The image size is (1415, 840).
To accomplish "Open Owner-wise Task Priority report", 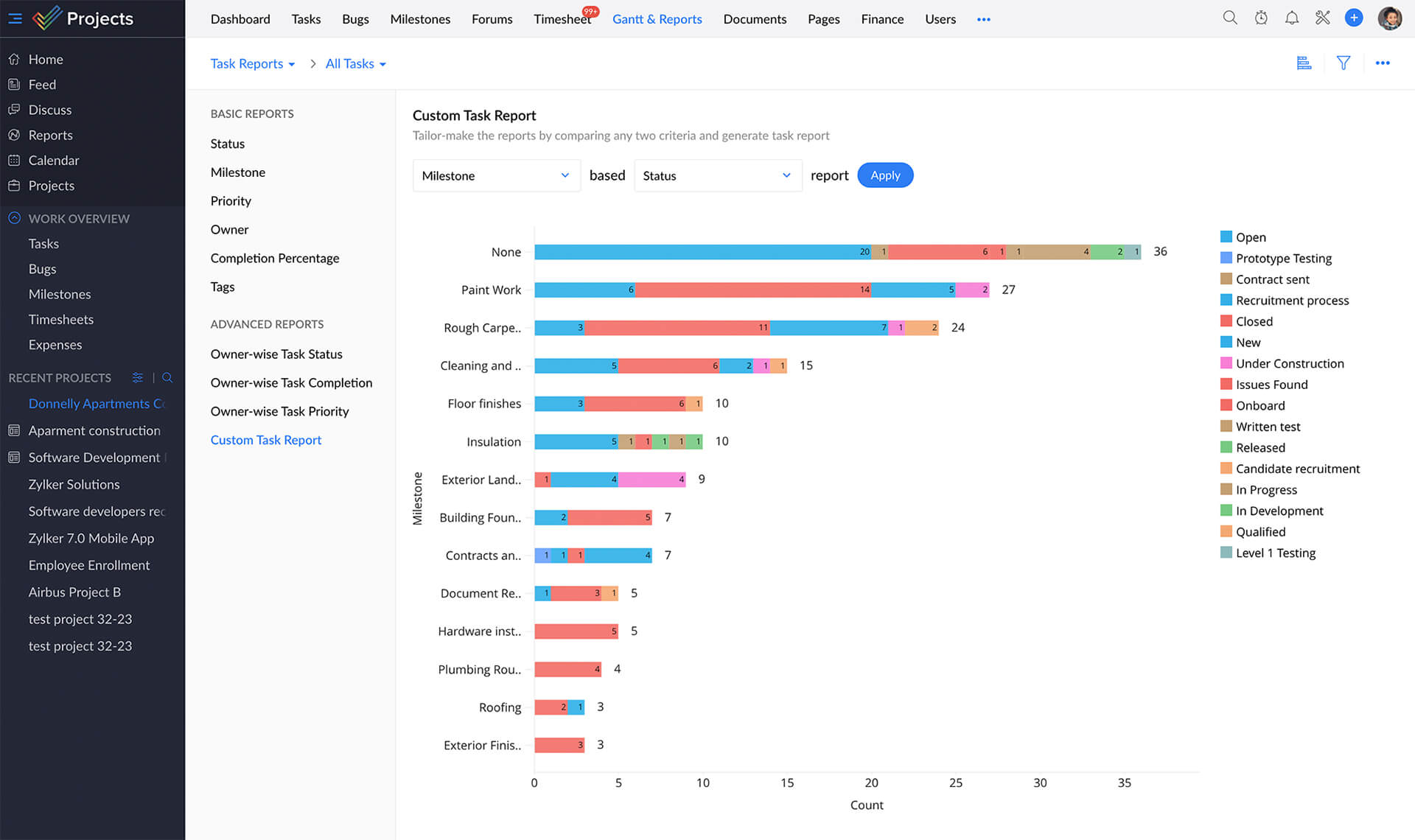I will coord(279,411).
